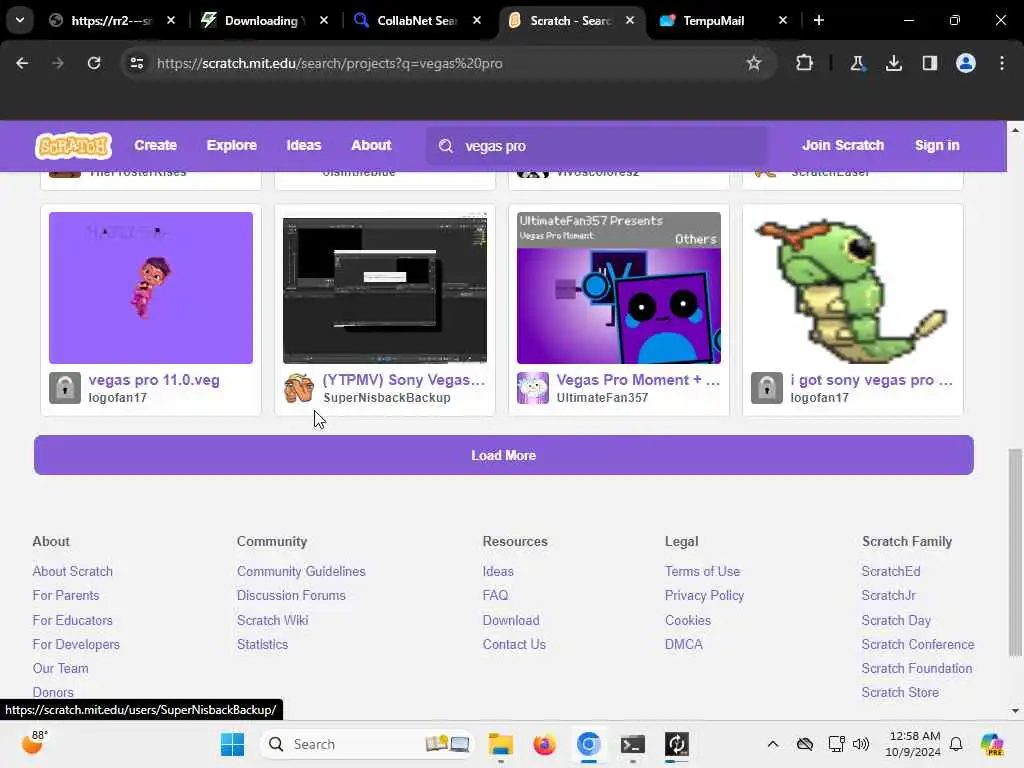Go back to the previous page
The width and height of the screenshot is (1024, 768).
pos(22,63)
